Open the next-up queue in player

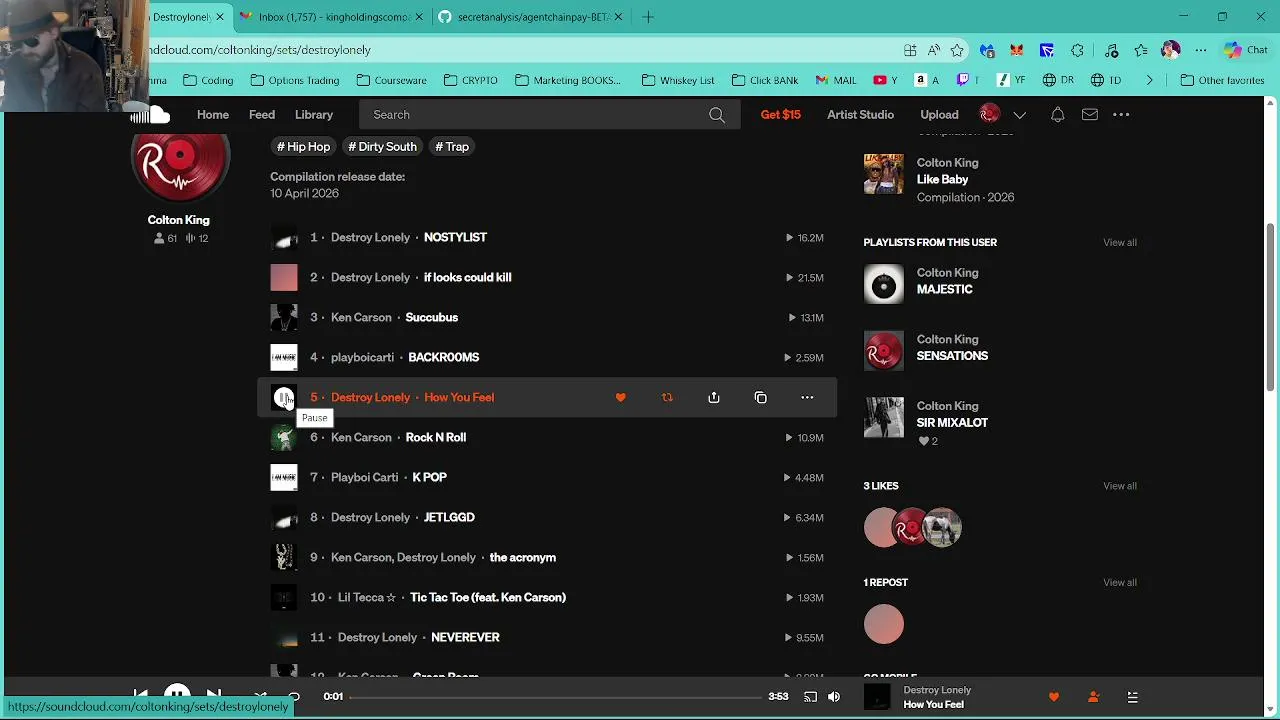(x=1132, y=697)
